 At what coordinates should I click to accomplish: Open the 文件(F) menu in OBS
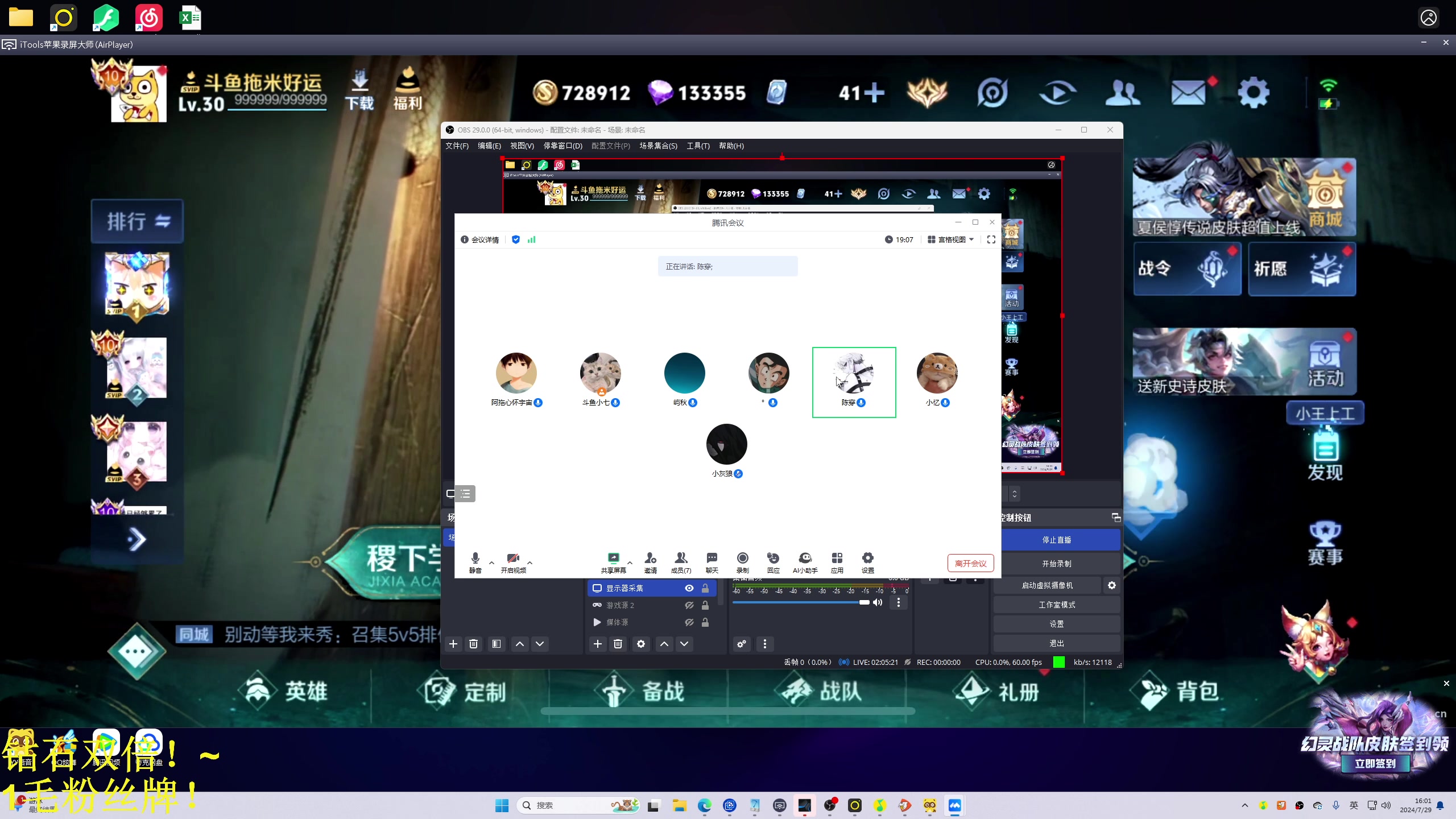tap(457, 146)
